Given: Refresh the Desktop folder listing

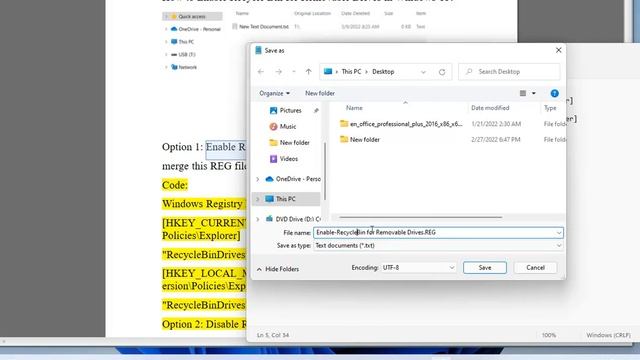Looking at the screenshot, I should point(442,72).
